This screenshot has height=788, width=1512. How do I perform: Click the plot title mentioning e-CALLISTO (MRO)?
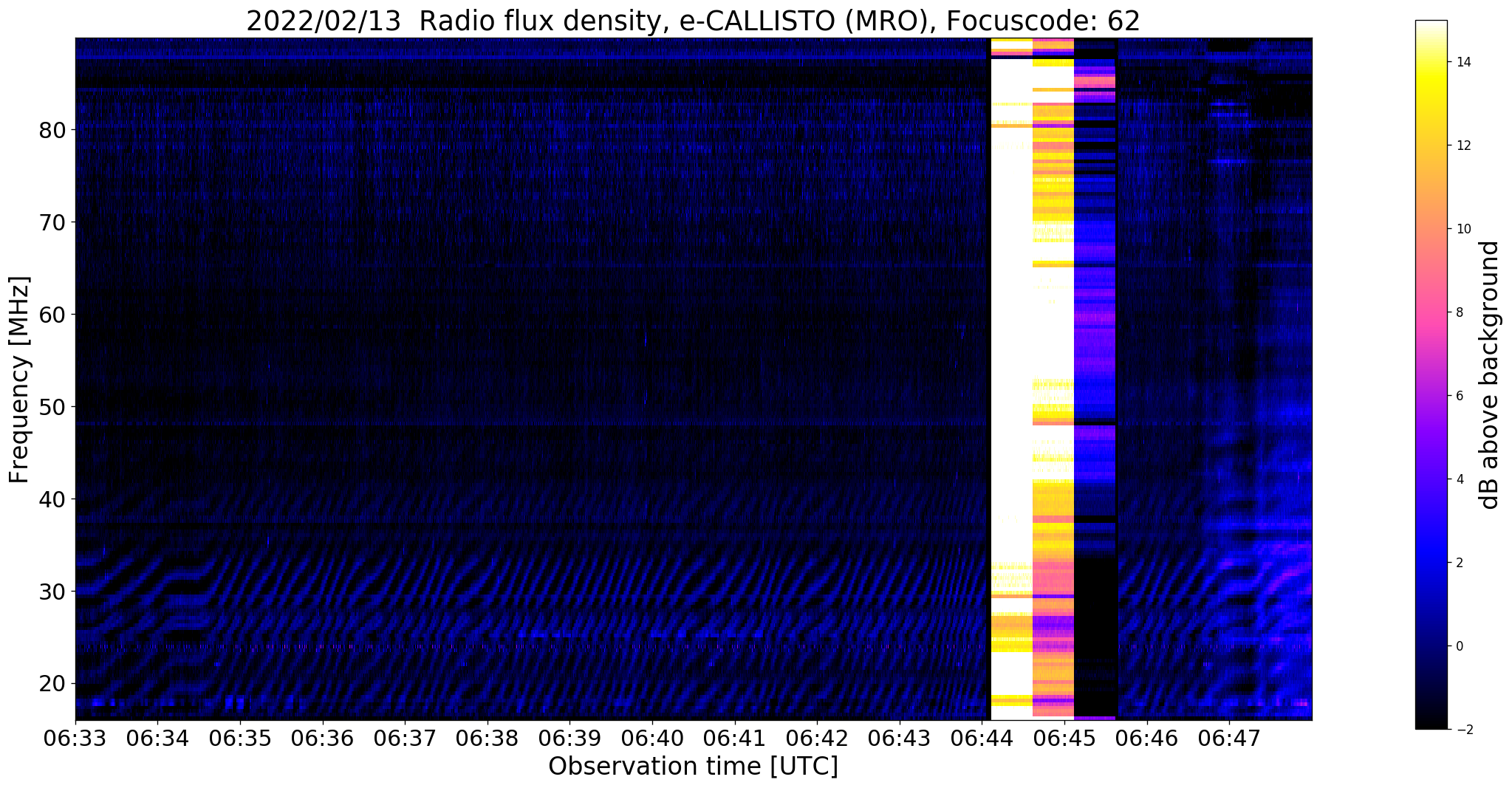click(x=693, y=21)
